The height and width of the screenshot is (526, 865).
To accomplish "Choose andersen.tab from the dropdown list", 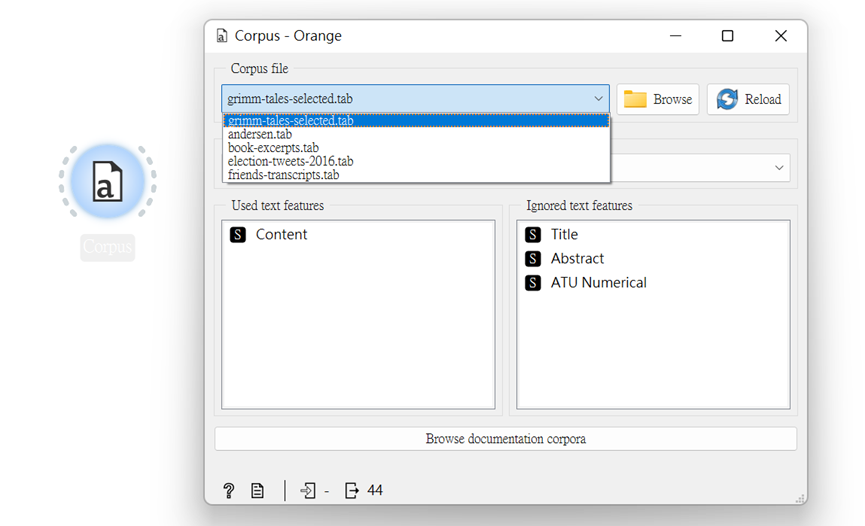I will tap(417, 134).
